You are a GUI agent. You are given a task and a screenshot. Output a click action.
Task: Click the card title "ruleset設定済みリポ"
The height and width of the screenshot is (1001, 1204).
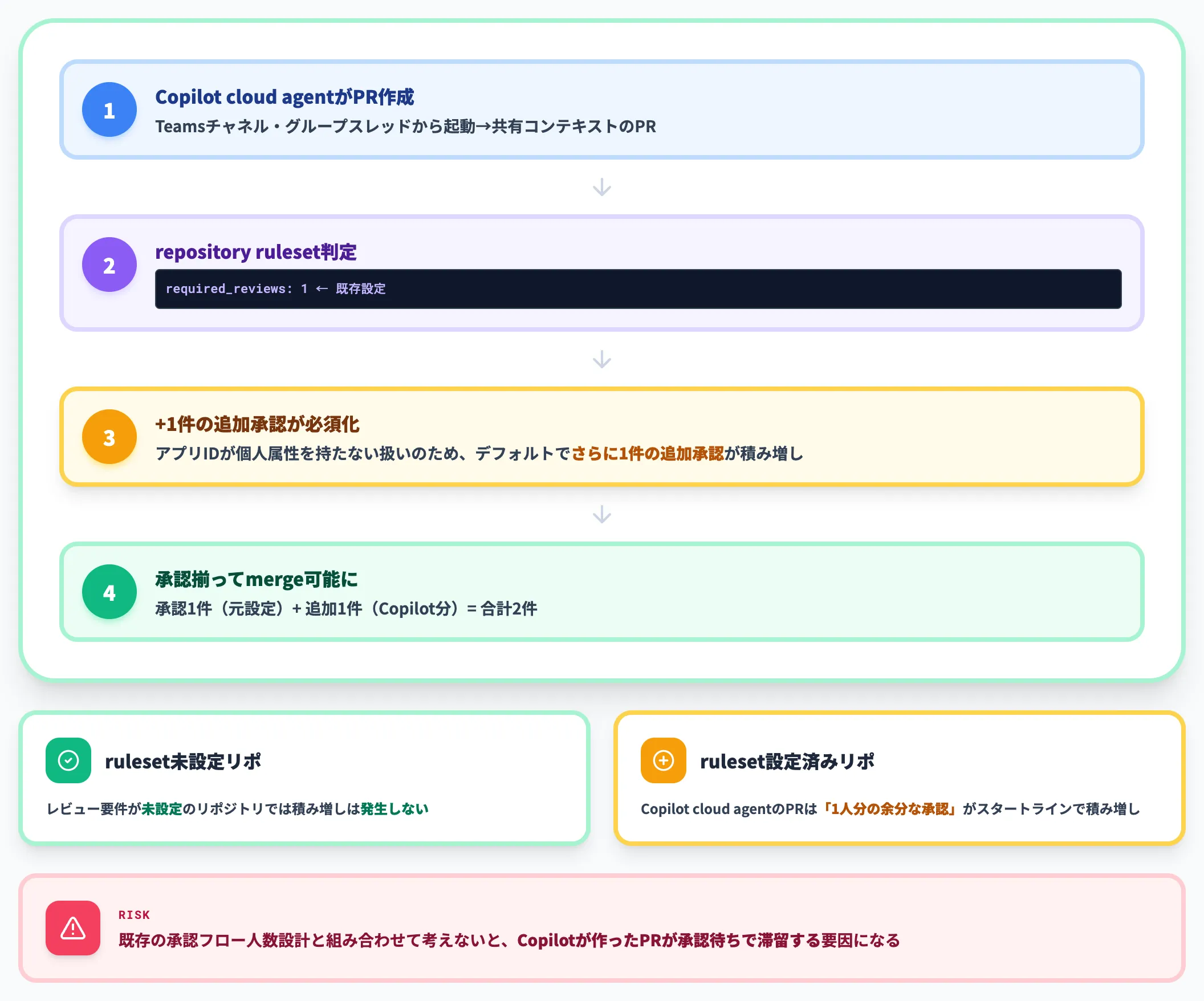[x=787, y=761]
